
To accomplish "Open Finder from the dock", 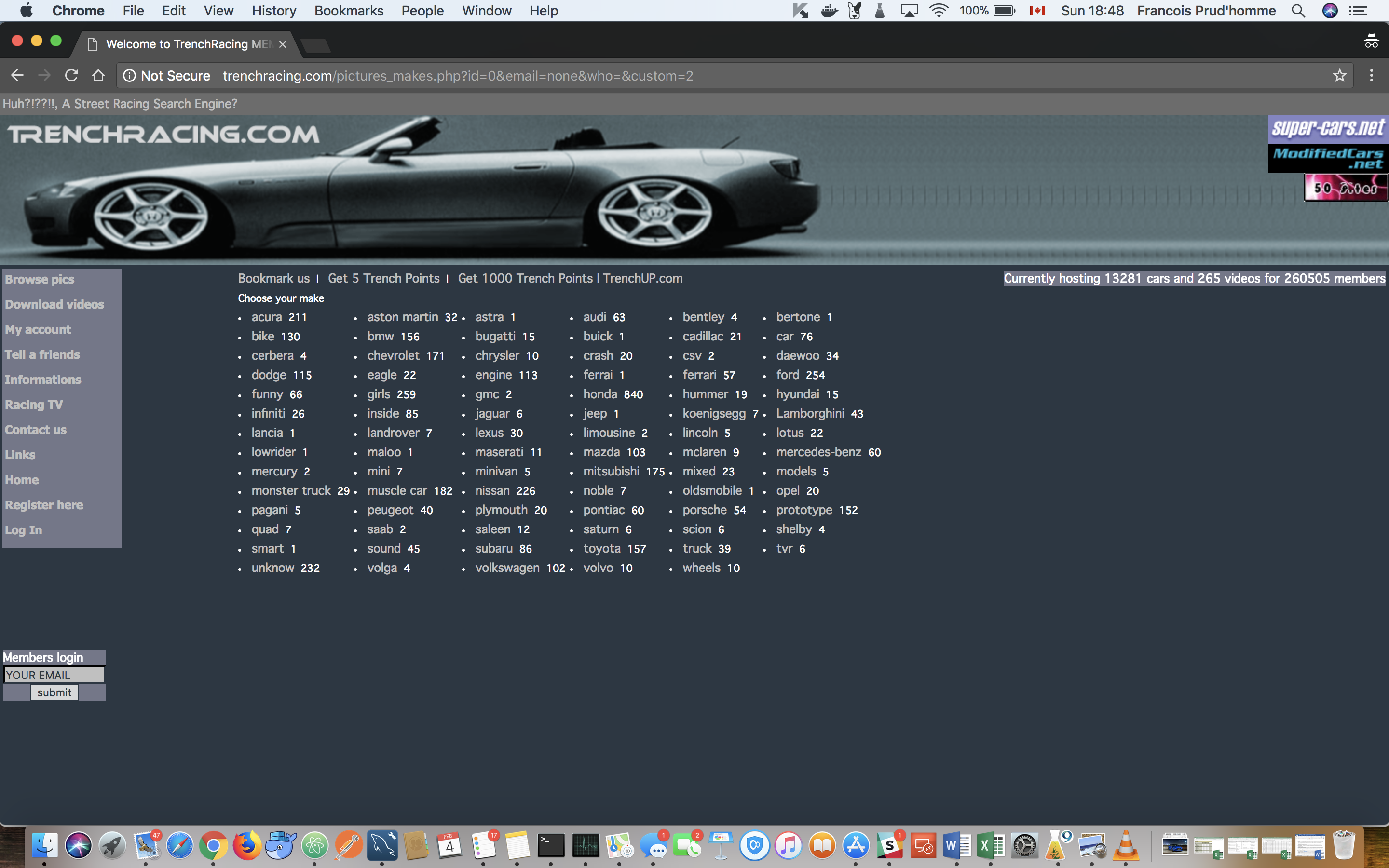I will (x=44, y=845).
